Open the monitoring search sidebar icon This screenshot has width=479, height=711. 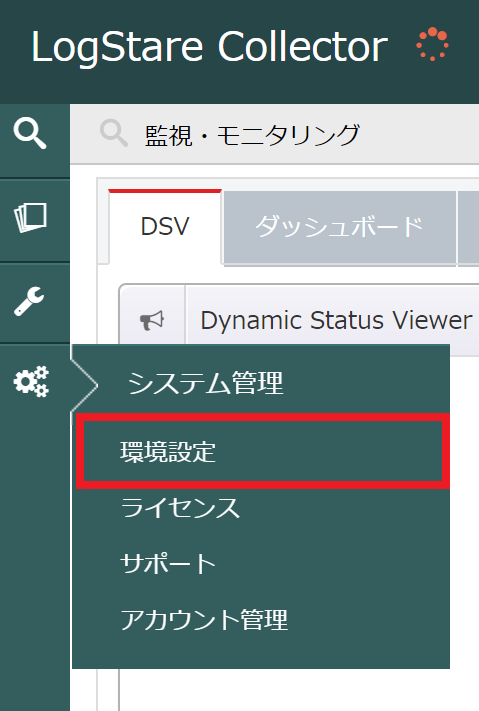click(30, 134)
